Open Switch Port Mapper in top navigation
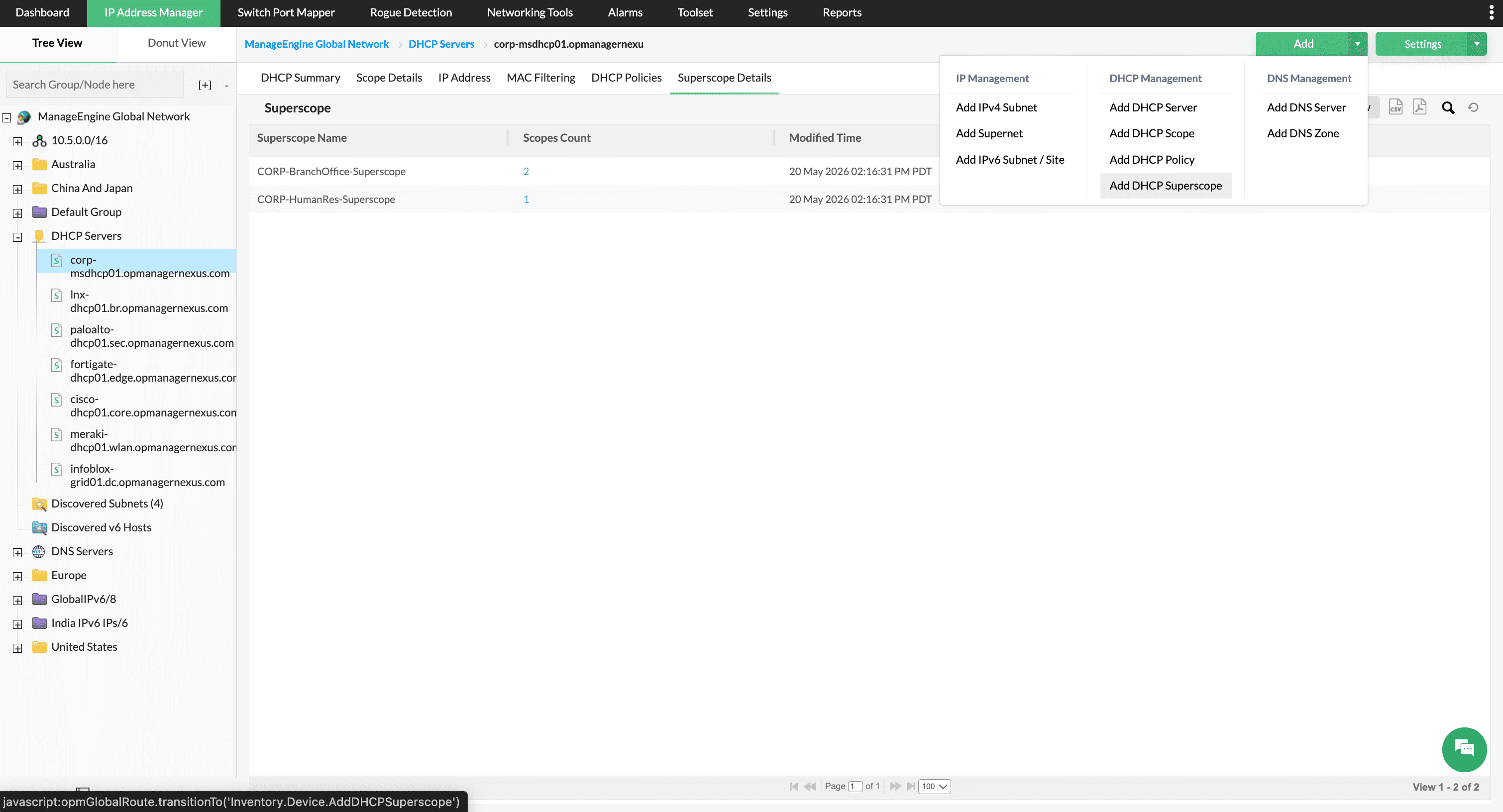This screenshot has height=812, width=1503. click(286, 12)
